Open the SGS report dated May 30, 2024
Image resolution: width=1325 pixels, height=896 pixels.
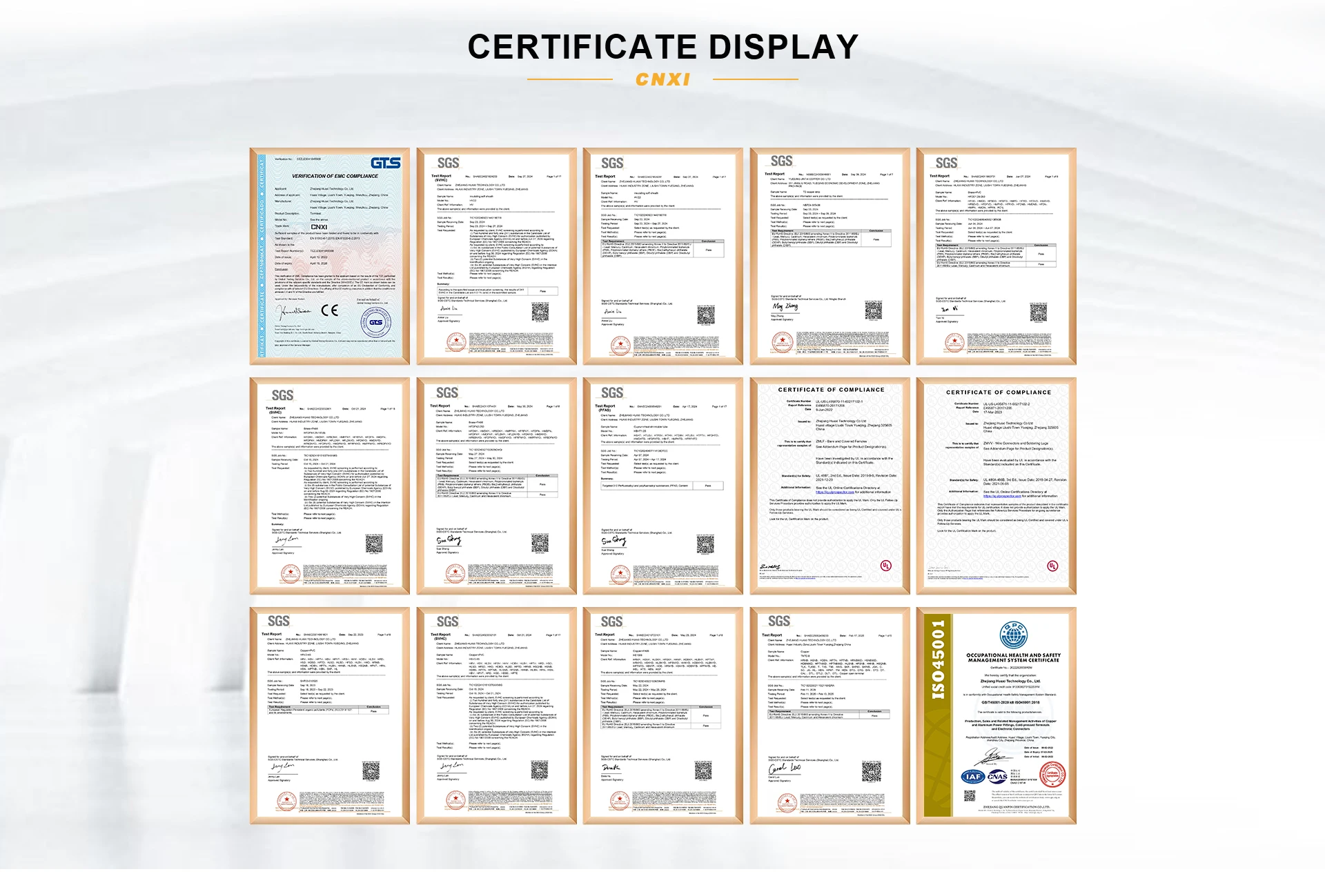pos(496,486)
